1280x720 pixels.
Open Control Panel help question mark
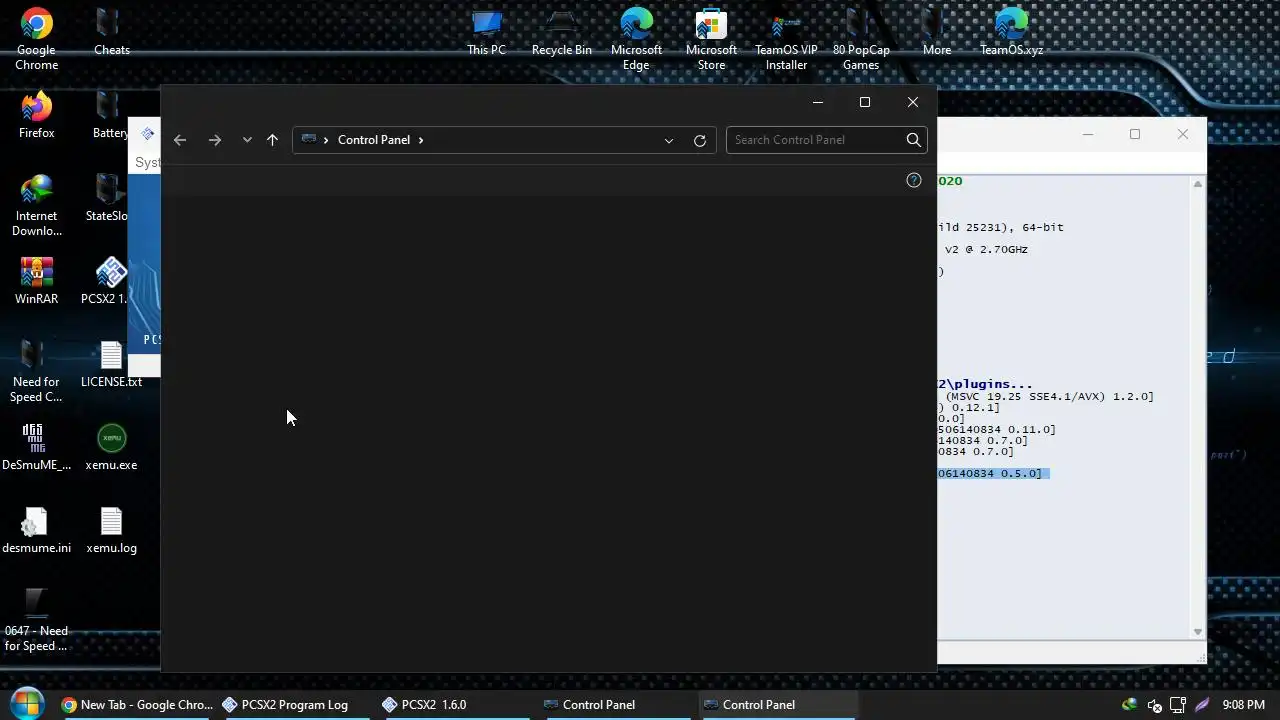913,180
